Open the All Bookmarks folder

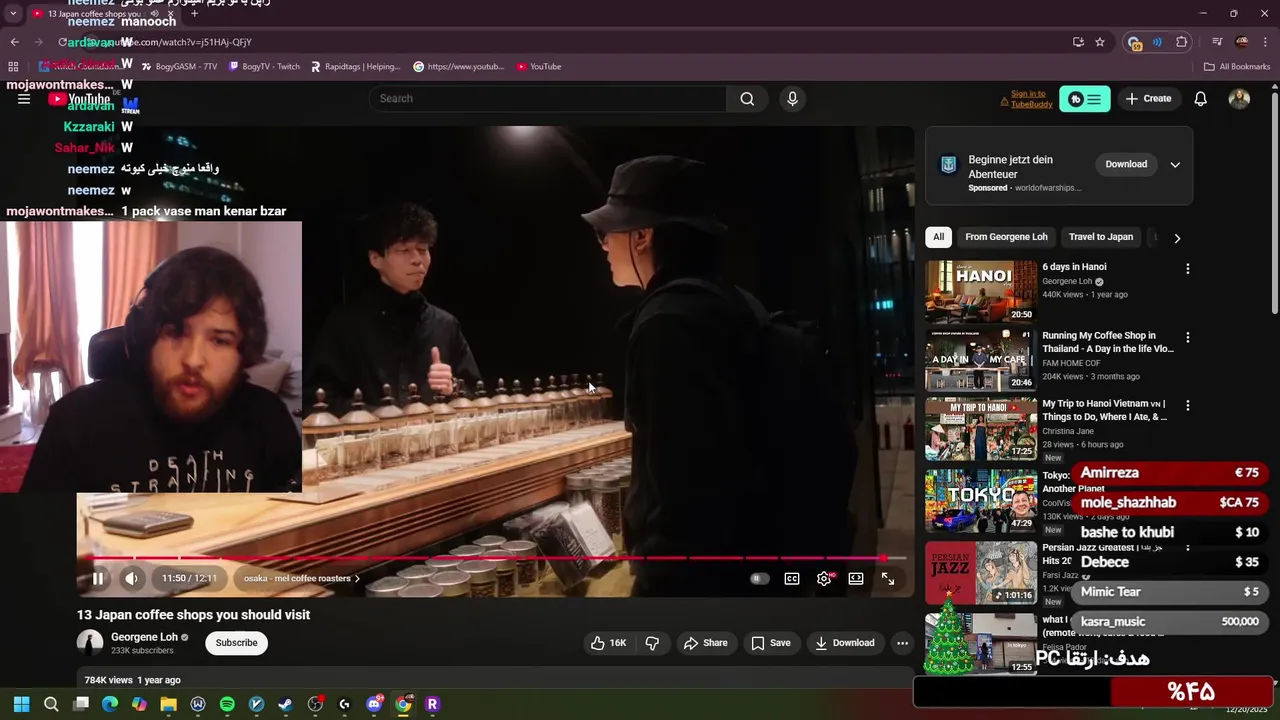coord(1237,67)
